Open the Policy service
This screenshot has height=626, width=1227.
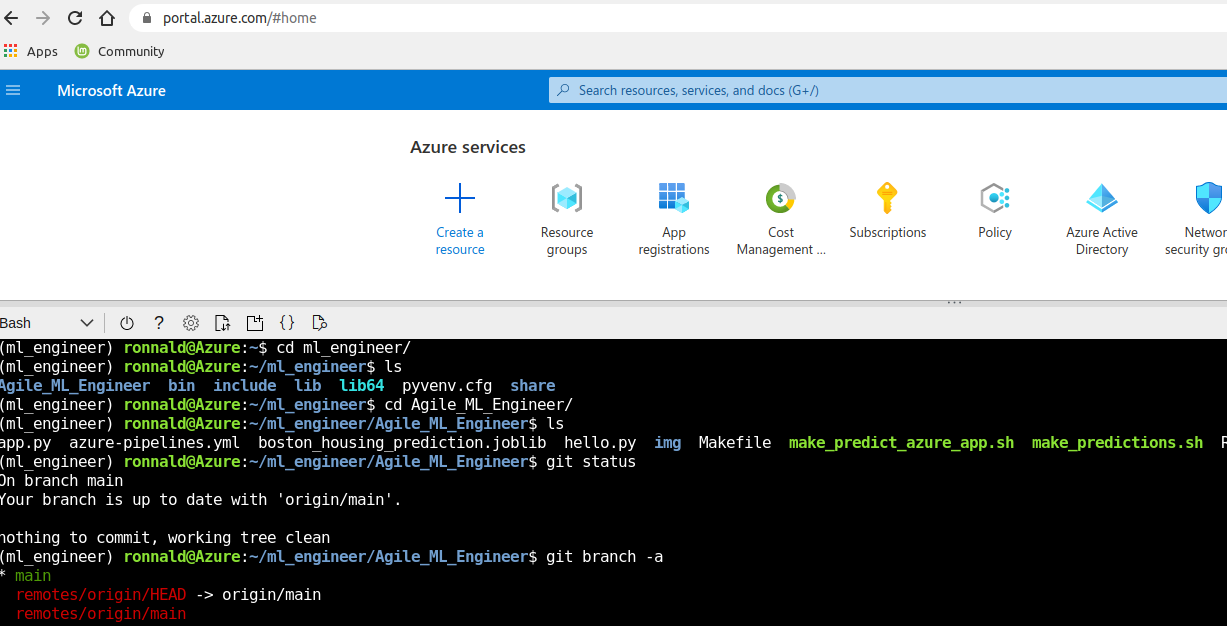(x=995, y=211)
